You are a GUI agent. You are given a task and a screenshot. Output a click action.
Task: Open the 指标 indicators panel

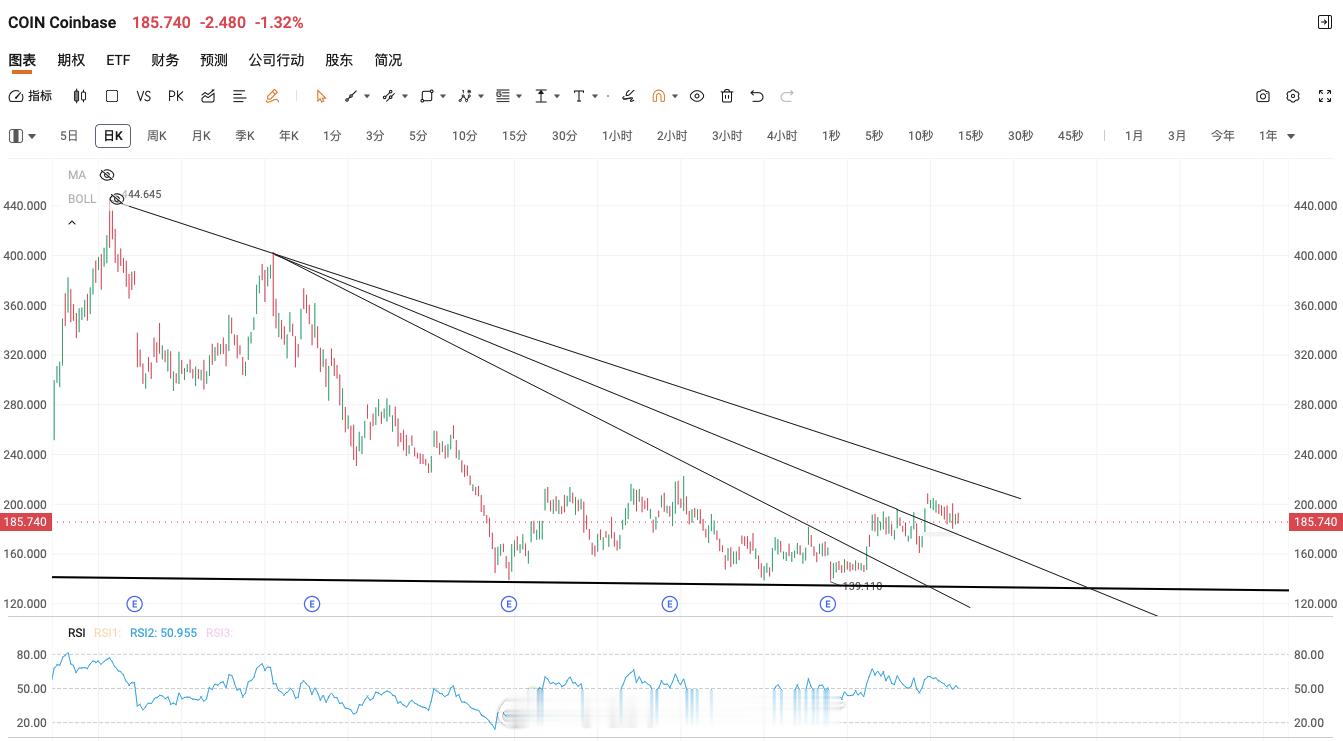point(30,96)
